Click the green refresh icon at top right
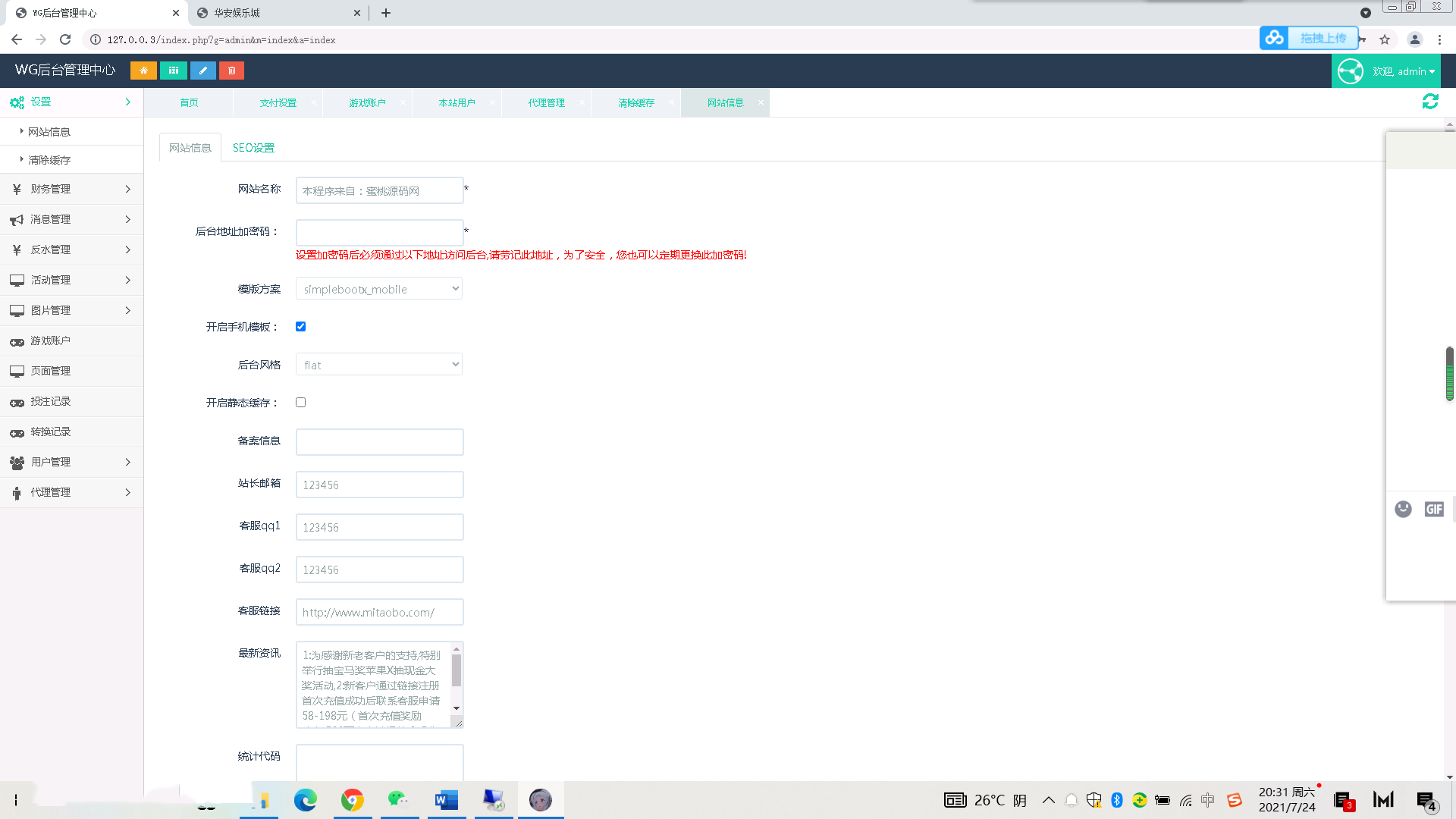Image resolution: width=1456 pixels, height=819 pixels. click(x=1430, y=102)
